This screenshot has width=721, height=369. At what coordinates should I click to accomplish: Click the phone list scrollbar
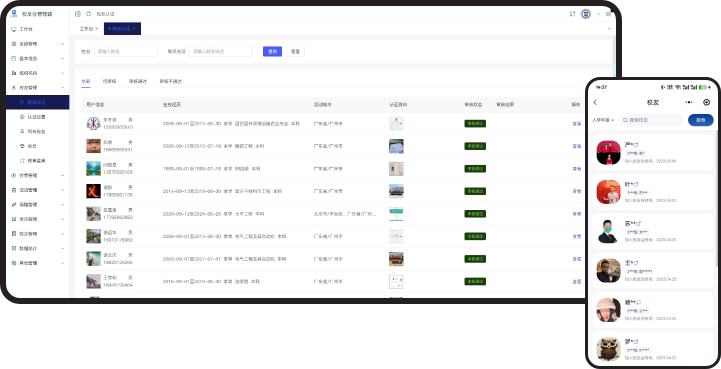coord(716,198)
